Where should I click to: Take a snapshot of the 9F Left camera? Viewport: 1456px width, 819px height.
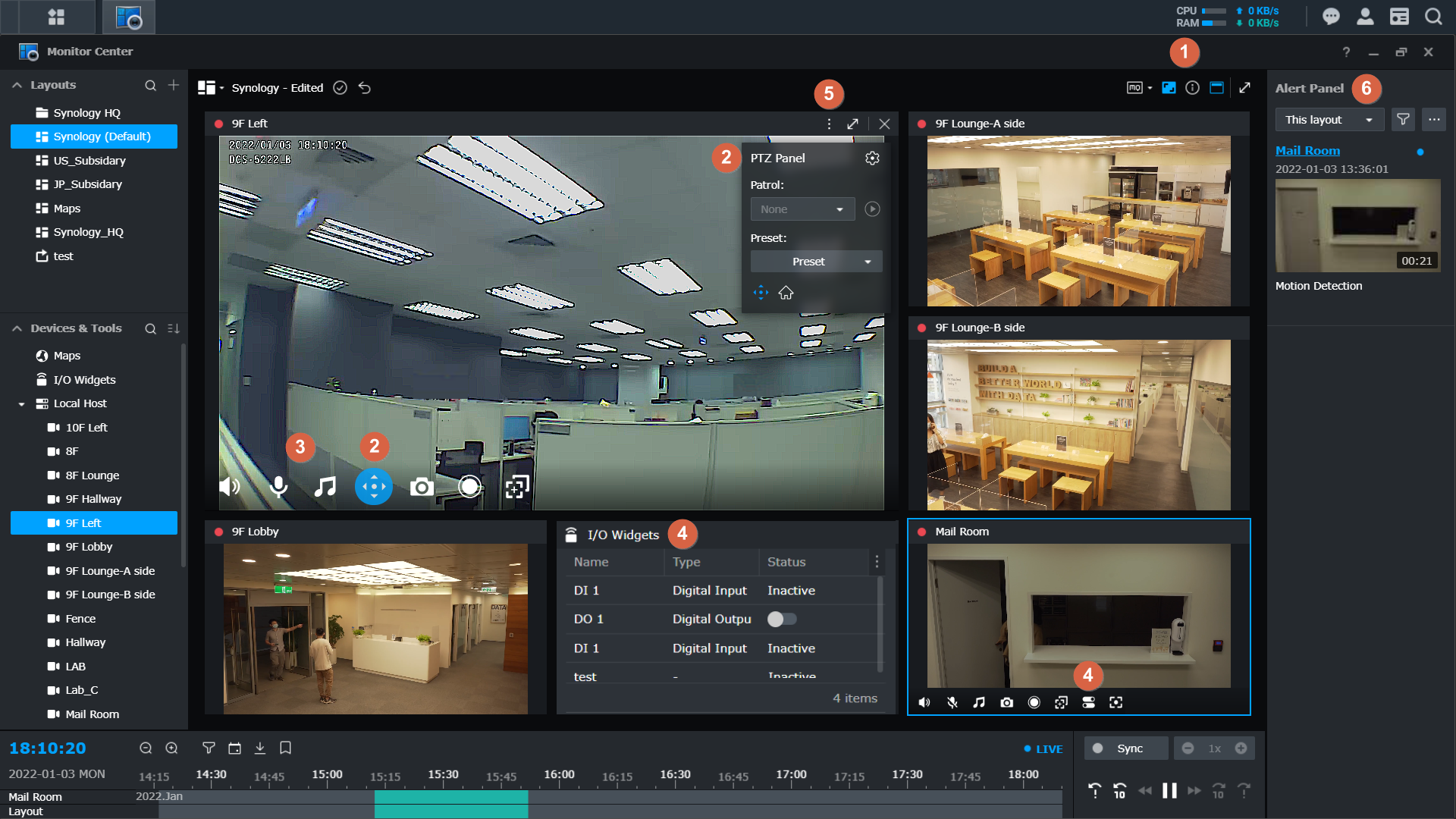[x=422, y=487]
